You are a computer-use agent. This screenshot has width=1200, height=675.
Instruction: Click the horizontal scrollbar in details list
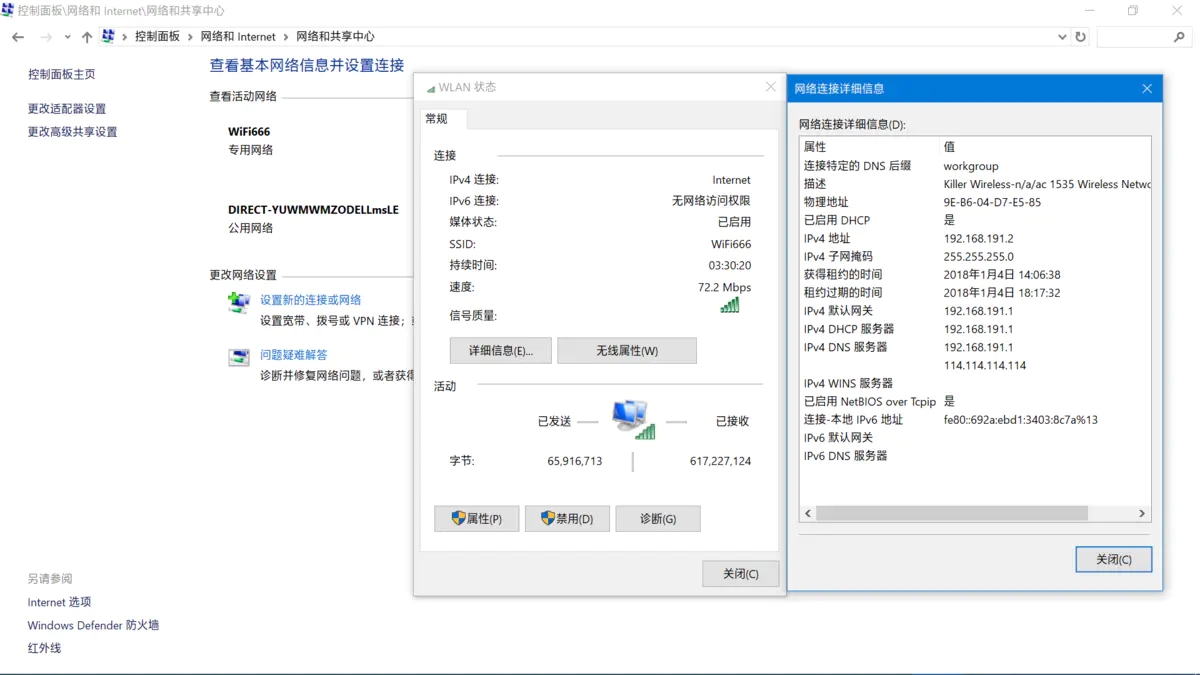click(x=950, y=513)
